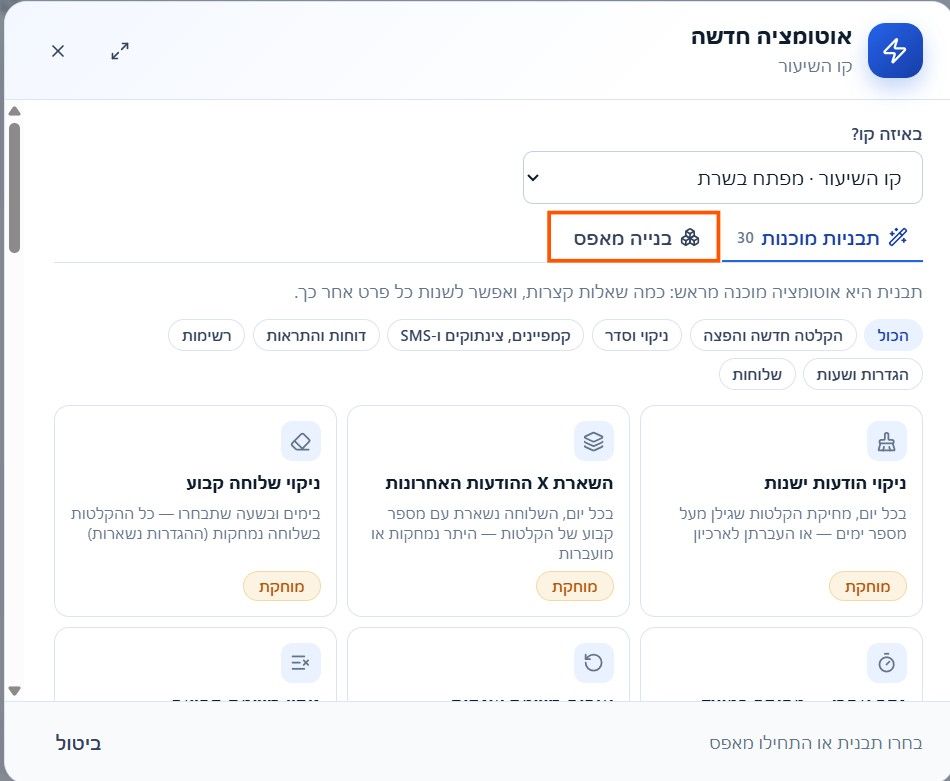Viewport: 950px width, 781px height.
Task: Click the blue lightning bolt automation icon
Action: [x=895, y=50]
